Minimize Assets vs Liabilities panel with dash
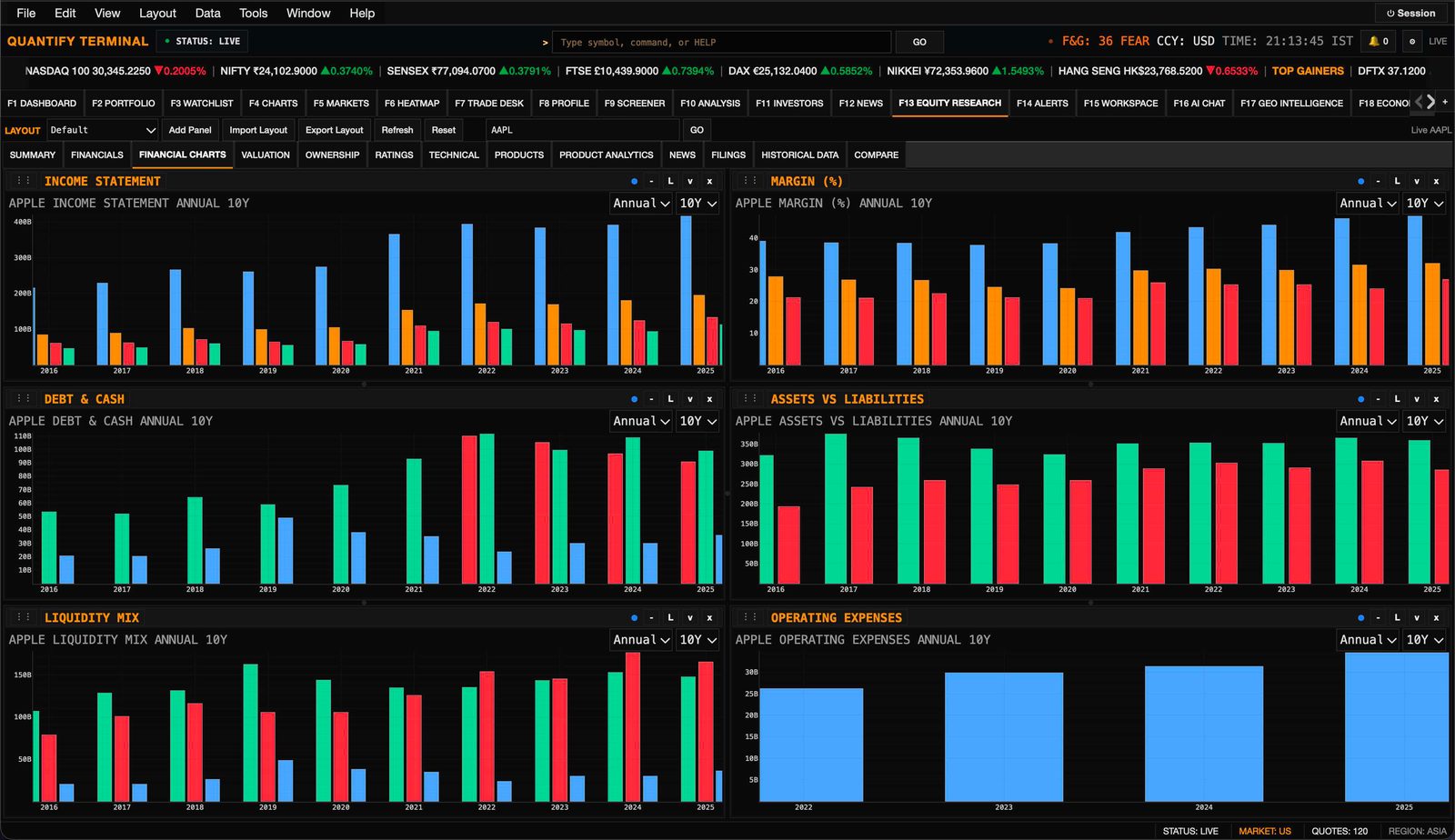Viewport: 1455px width, 840px height. tap(1378, 399)
